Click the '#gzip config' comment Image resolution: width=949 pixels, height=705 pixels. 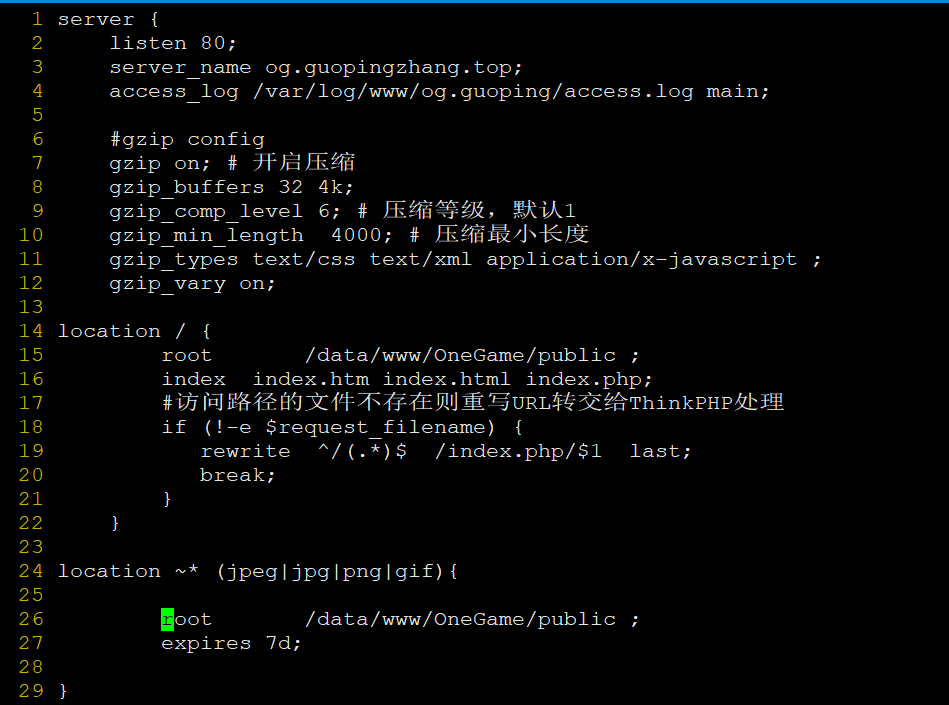coord(187,139)
